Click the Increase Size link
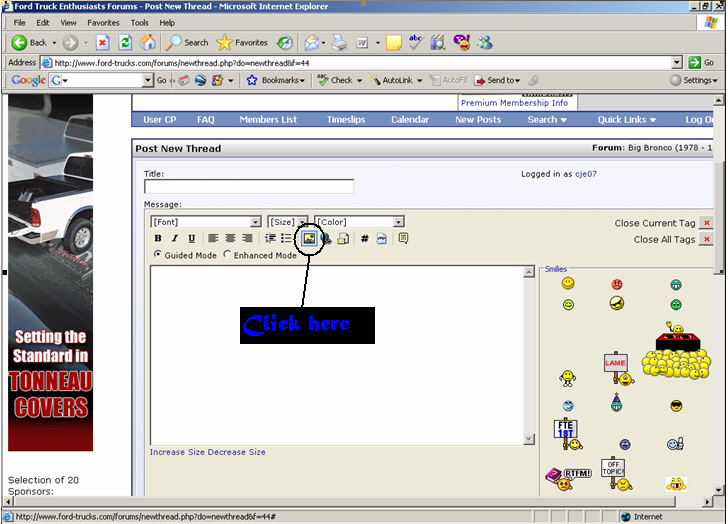 177,452
